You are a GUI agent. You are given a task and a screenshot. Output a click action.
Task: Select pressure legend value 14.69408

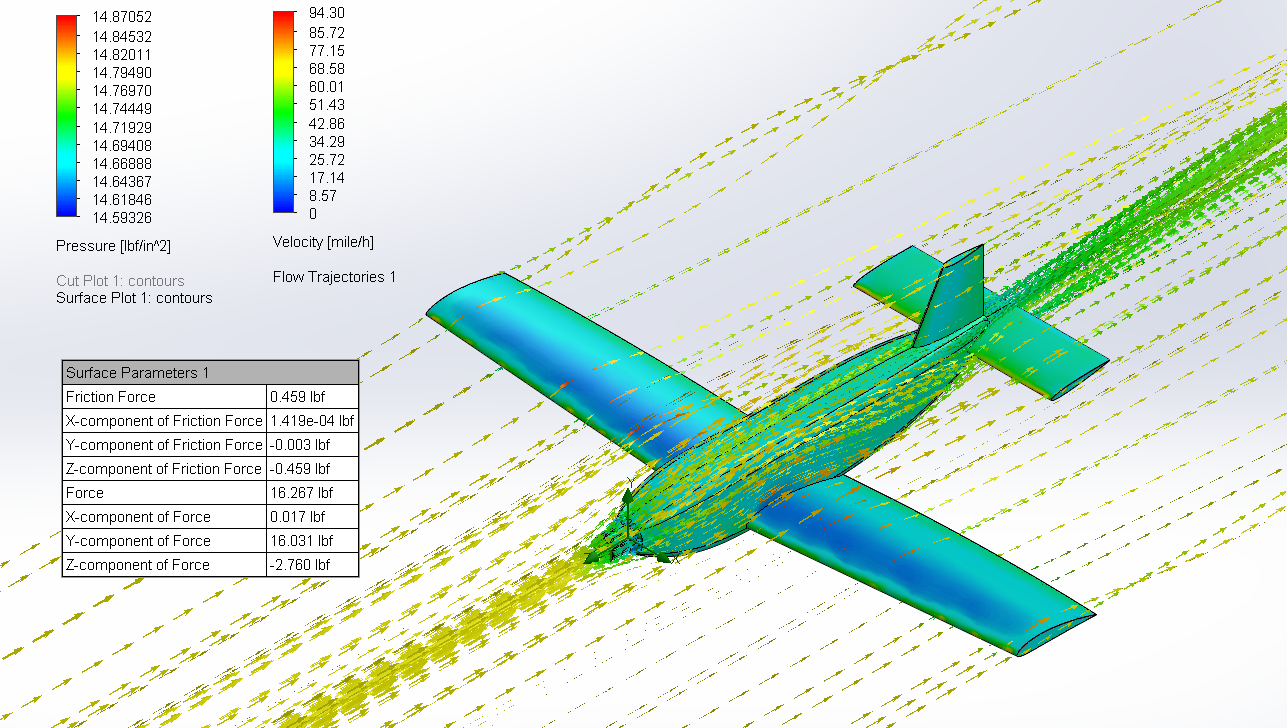click(x=122, y=145)
